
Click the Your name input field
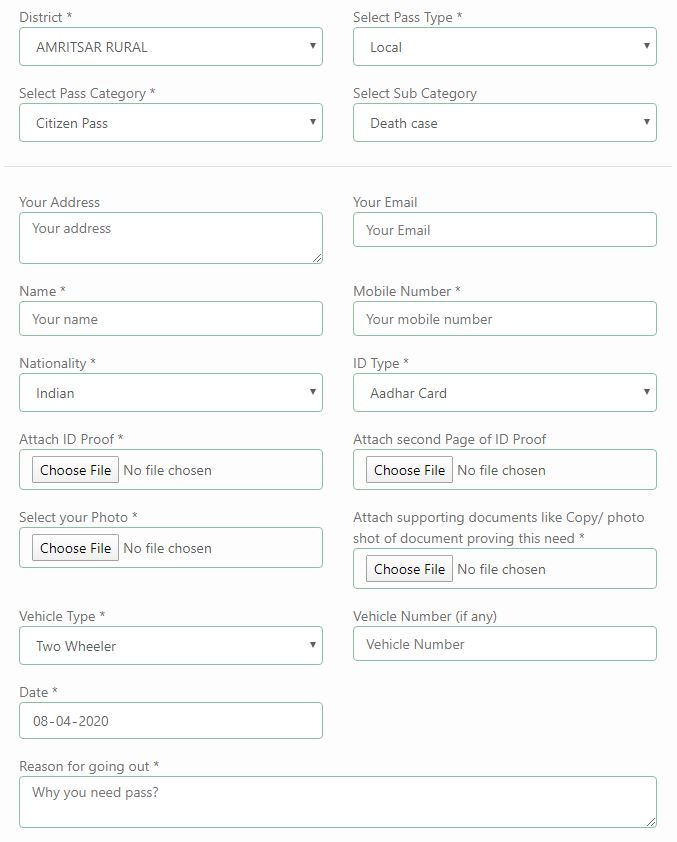[171, 319]
